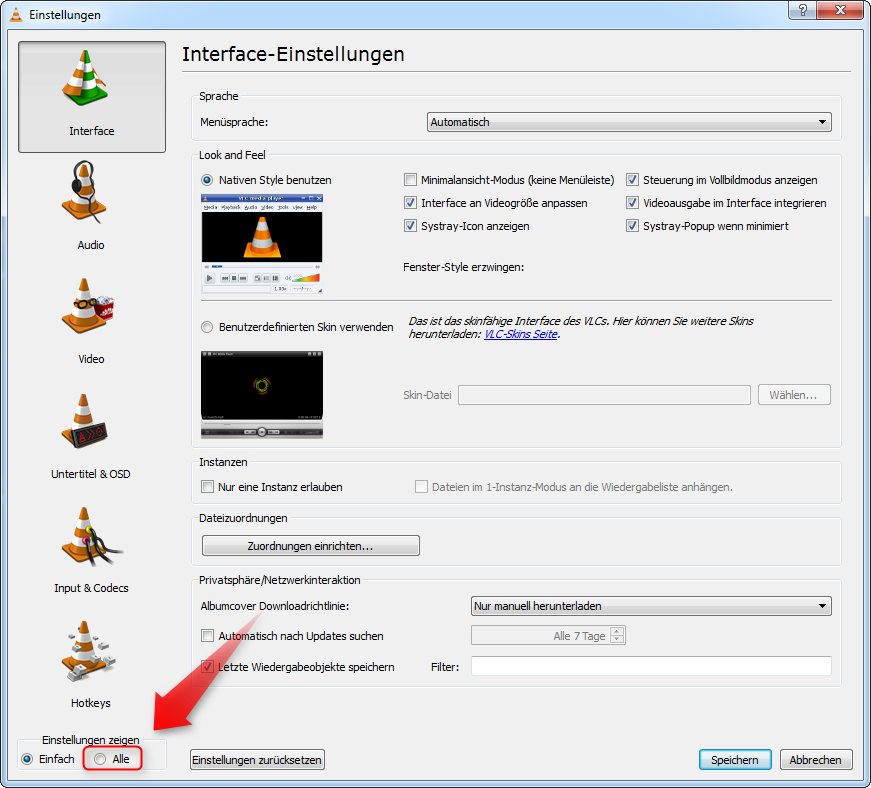Open Untertitel & OSD settings icon

coord(90,424)
